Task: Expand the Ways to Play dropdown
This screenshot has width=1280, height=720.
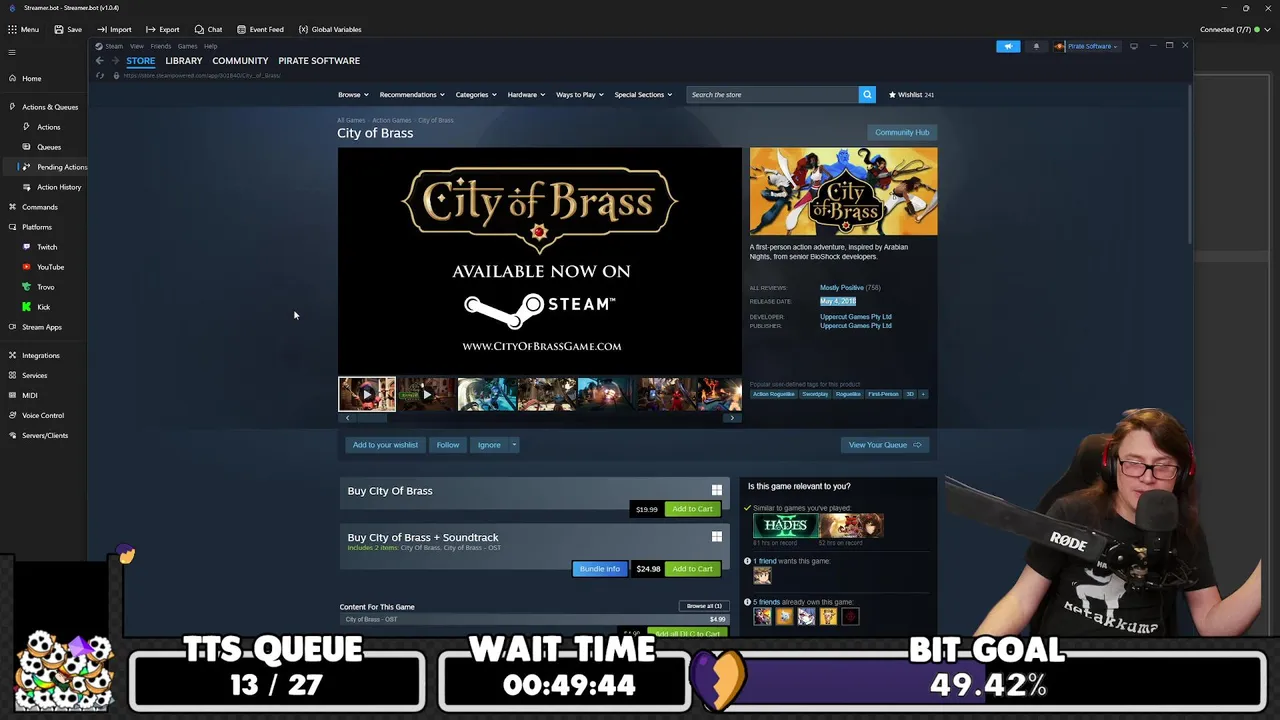Action: (580, 95)
